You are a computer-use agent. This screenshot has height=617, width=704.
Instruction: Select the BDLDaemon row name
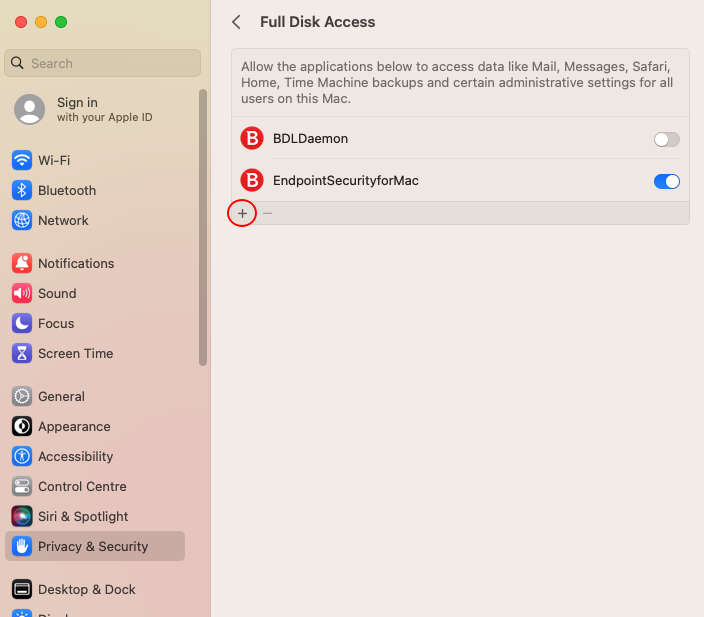pyautogui.click(x=310, y=138)
